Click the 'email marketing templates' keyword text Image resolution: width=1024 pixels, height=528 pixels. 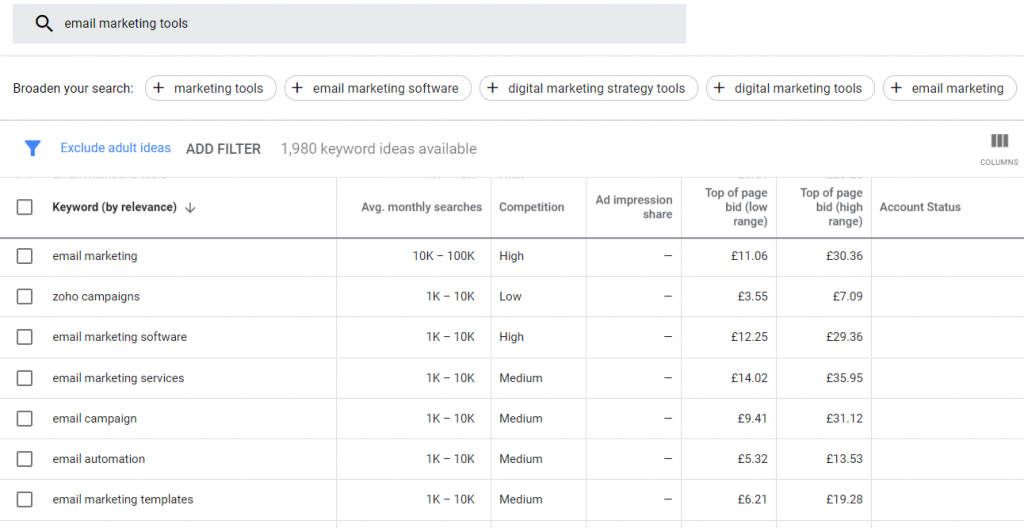click(123, 500)
